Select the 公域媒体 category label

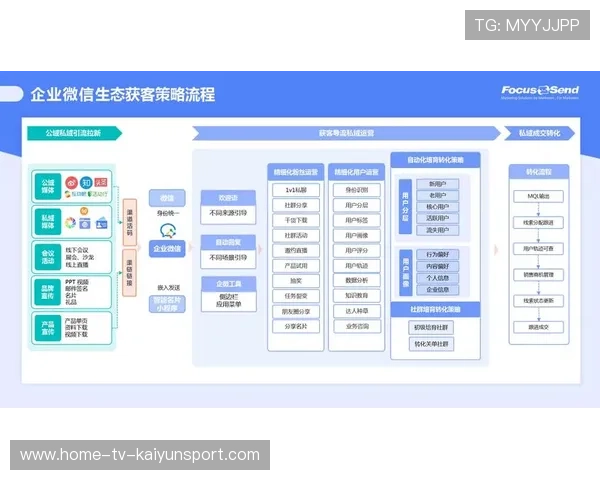tap(48, 186)
